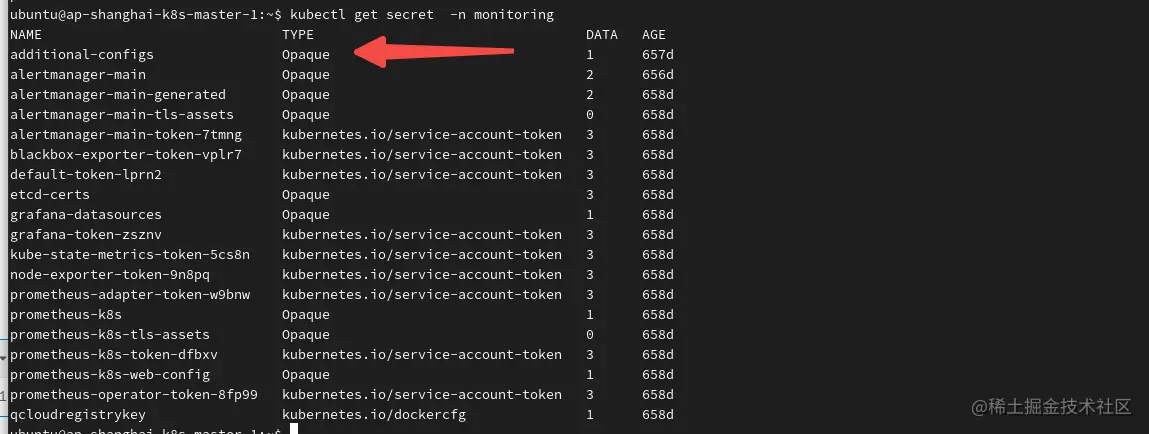The image size is (1149, 434).
Task: Click the kubectl get secret command text
Action: tap(422, 15)
